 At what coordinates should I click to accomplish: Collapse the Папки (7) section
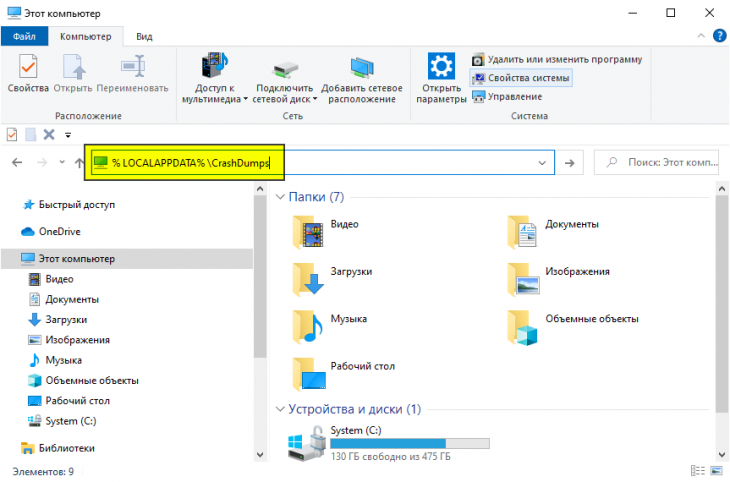pyautogui.click(x=280, y=197)
